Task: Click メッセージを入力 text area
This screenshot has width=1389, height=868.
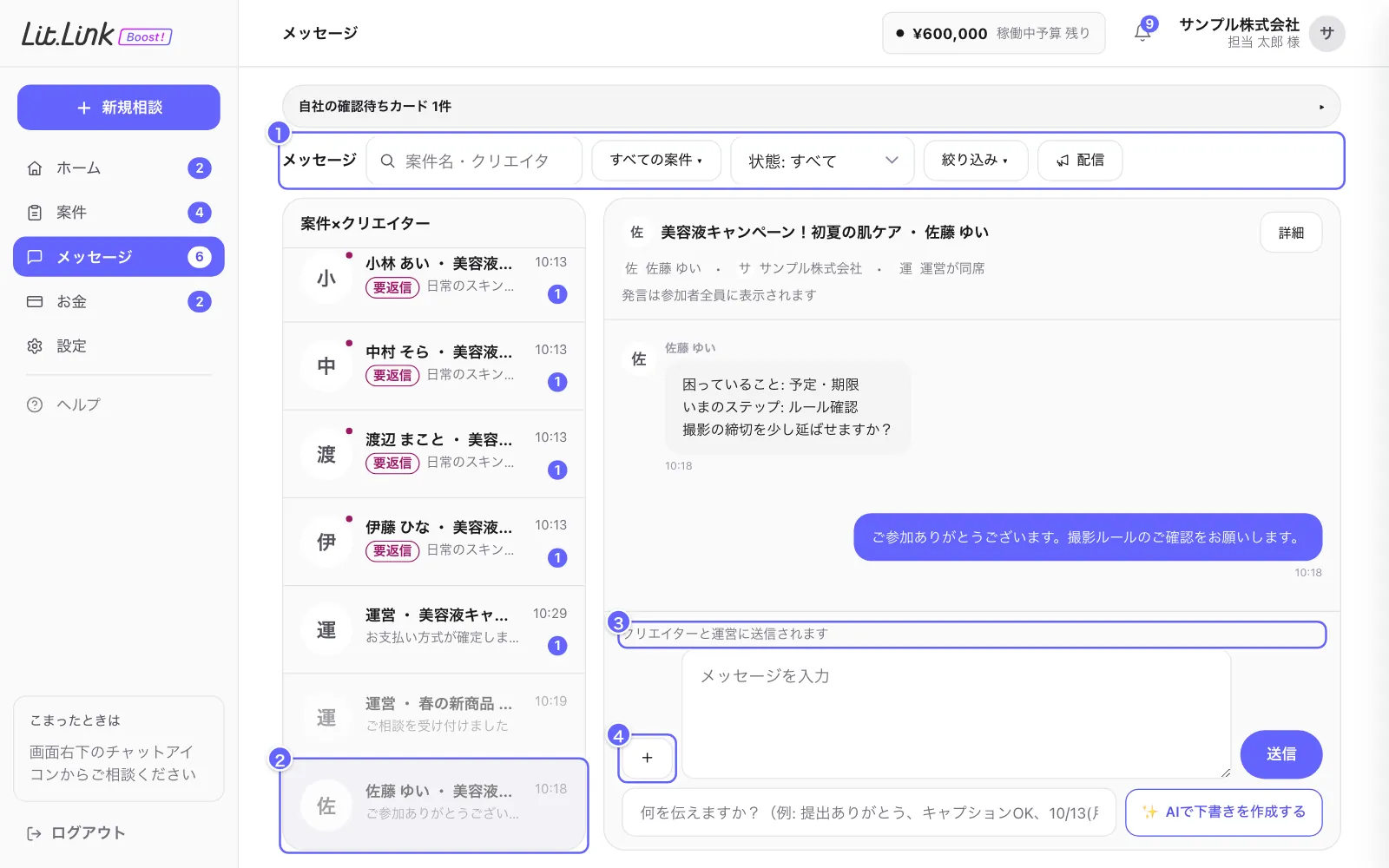Action: [957, 714]
